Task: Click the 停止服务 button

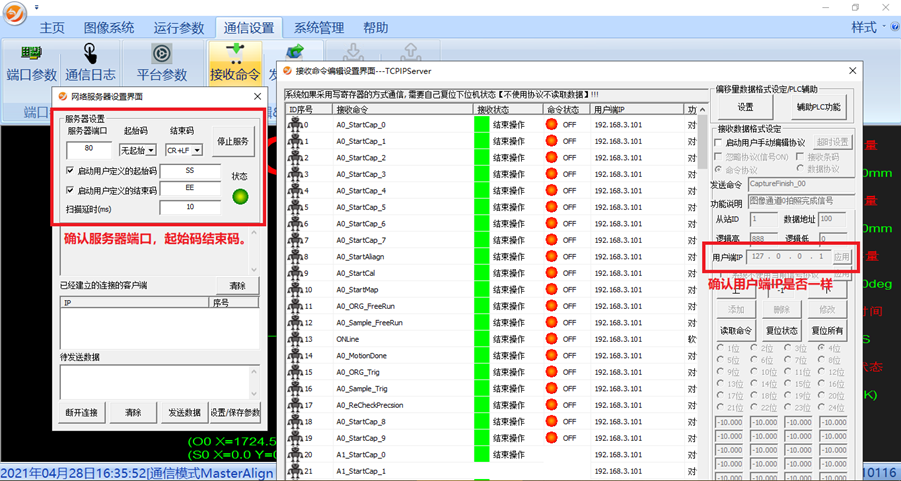Action: (x=233, y=142)
